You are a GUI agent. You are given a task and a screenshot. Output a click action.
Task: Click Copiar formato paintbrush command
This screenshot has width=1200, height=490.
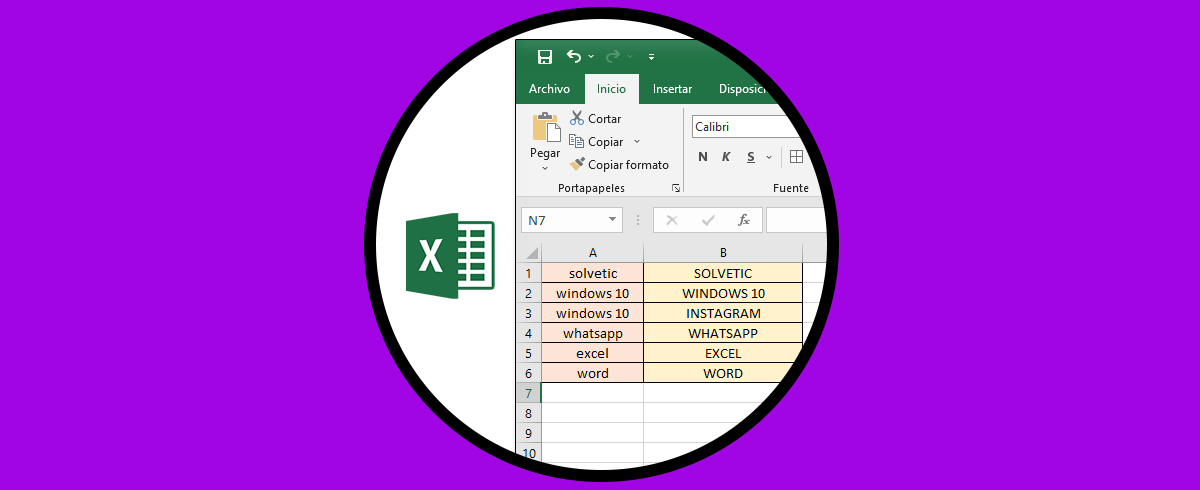click(620, 165)
